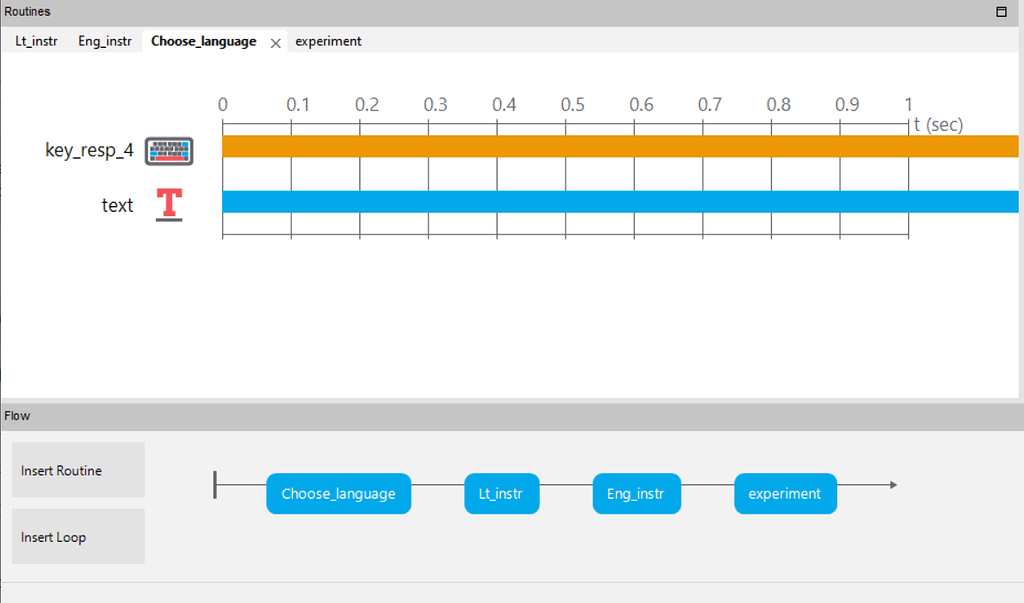
Task: Open the text component T icon
Action: (x=168, y=204)
